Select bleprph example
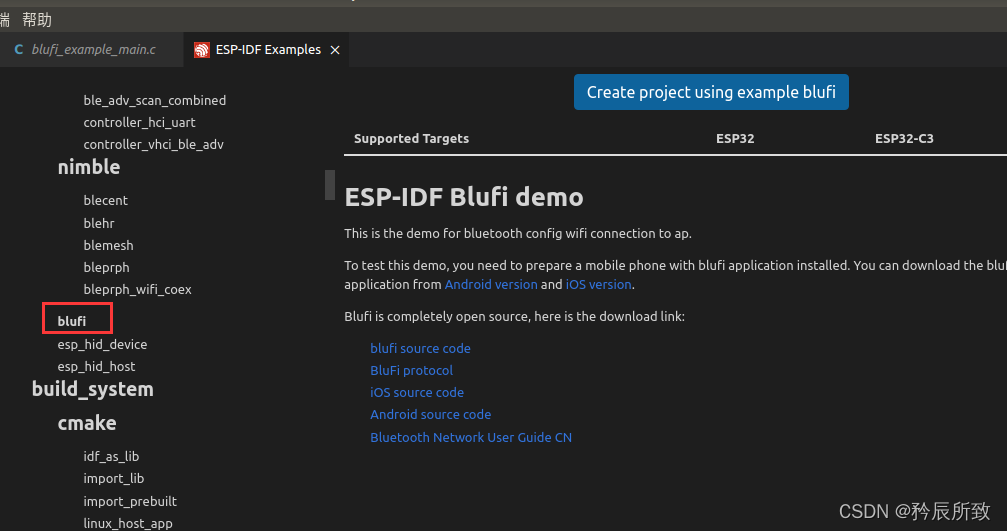Screen dimensions: 1007x531 (107, 268)
